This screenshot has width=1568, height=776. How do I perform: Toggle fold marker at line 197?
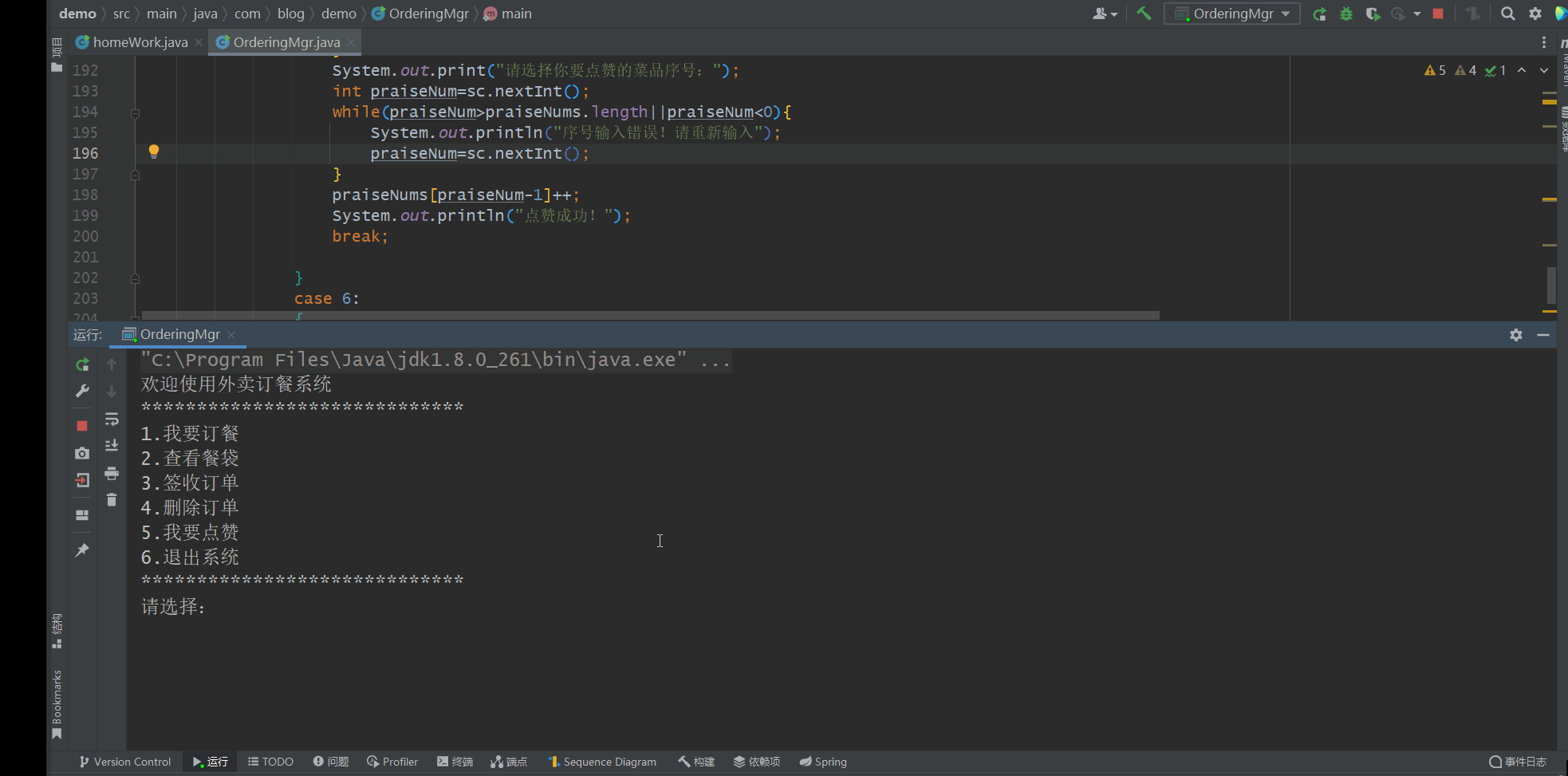[x=135, y=175]
